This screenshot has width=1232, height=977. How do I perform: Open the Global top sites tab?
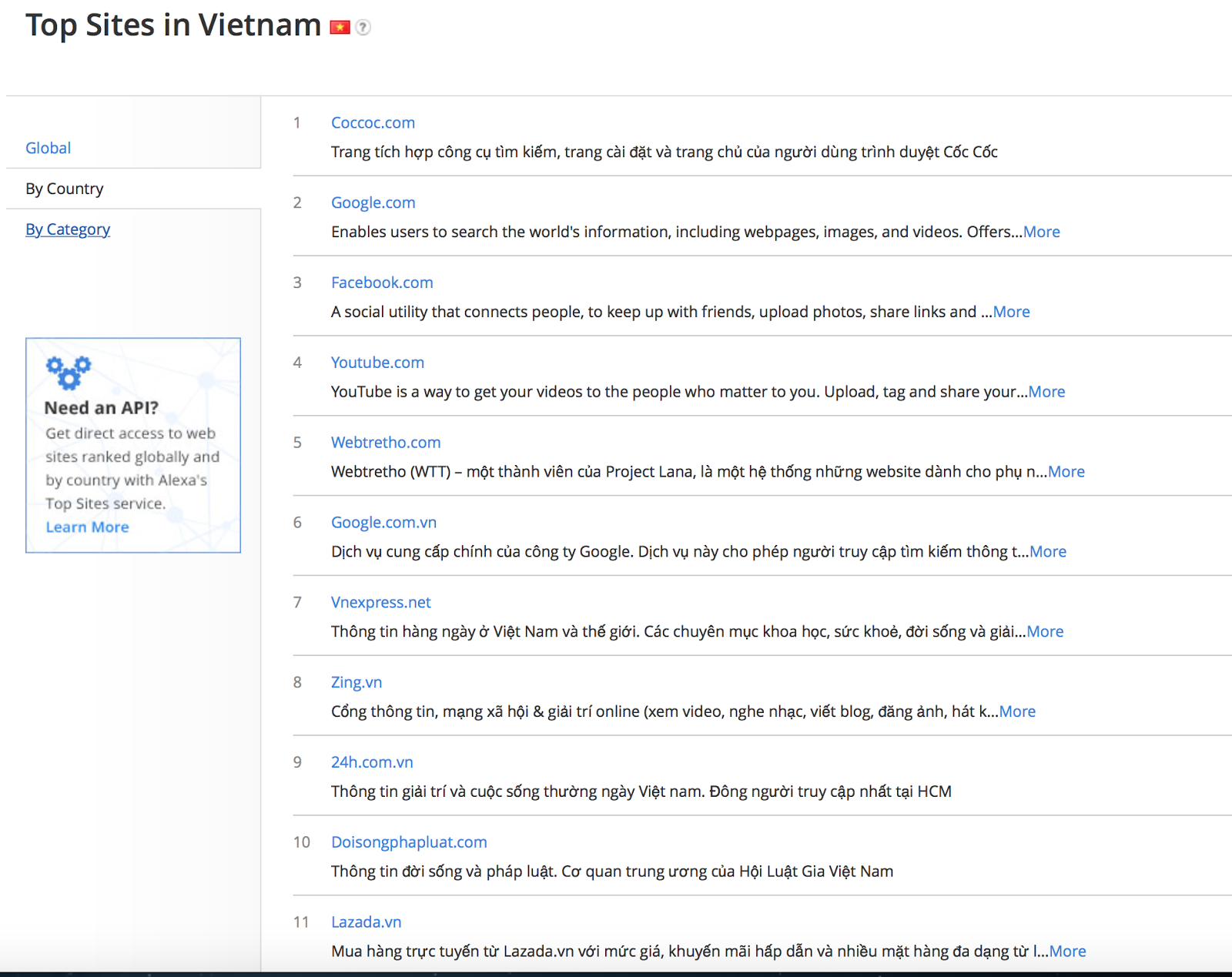48,148
